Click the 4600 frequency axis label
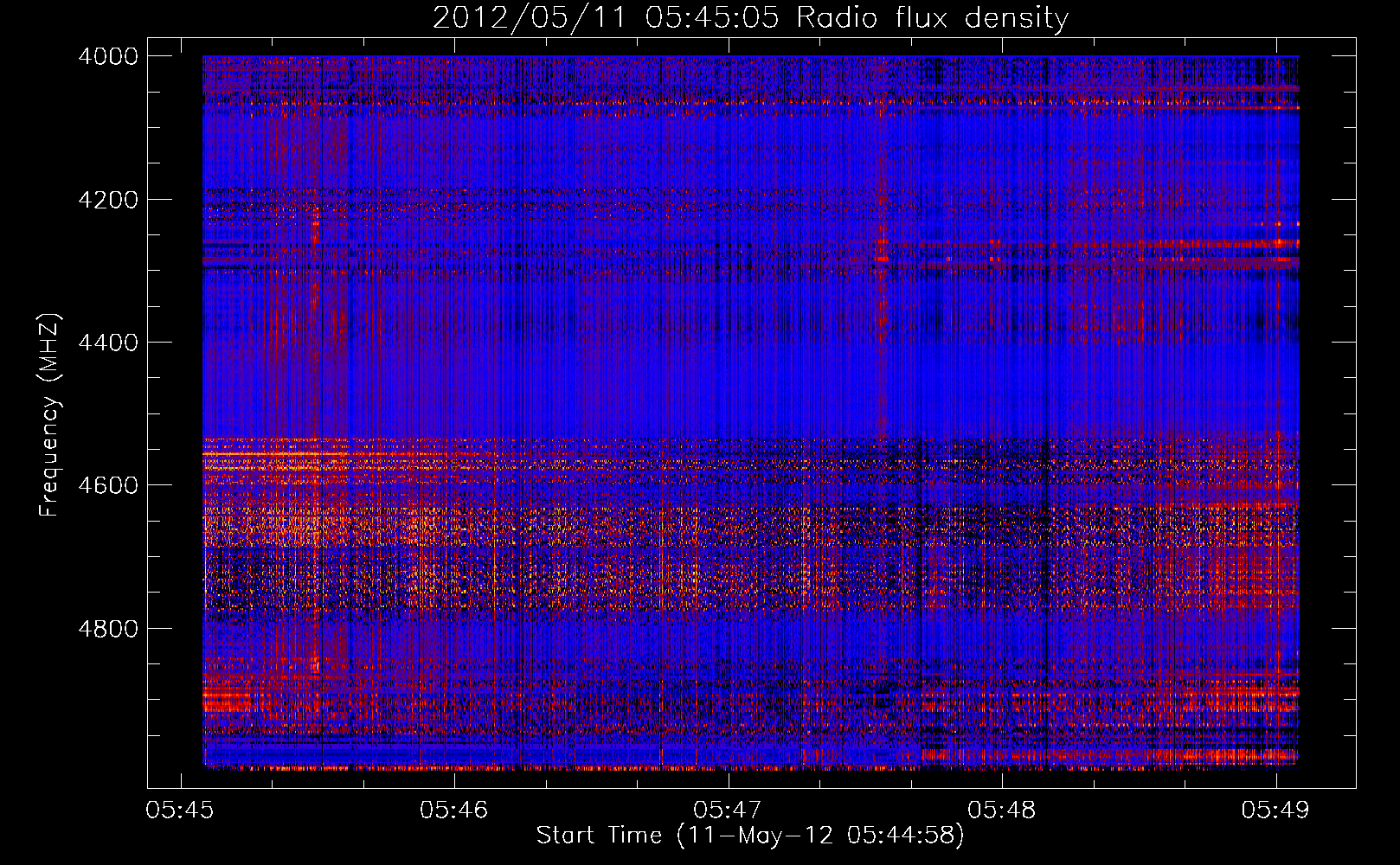 [108, 485]
